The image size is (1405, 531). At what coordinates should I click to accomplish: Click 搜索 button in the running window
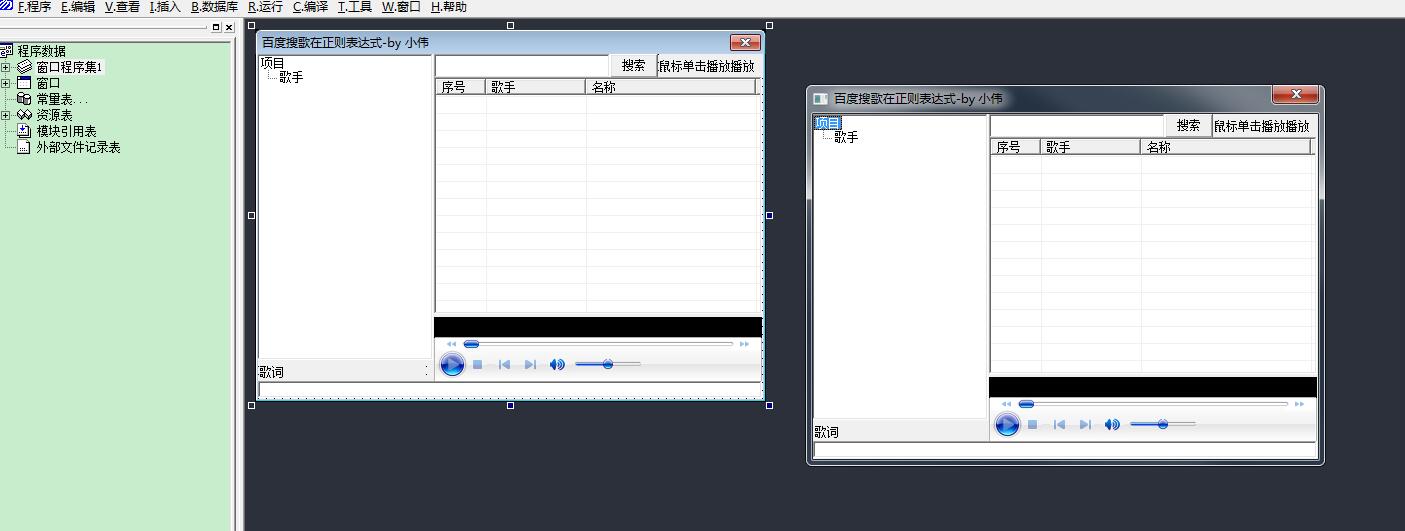pos(1188,126)
